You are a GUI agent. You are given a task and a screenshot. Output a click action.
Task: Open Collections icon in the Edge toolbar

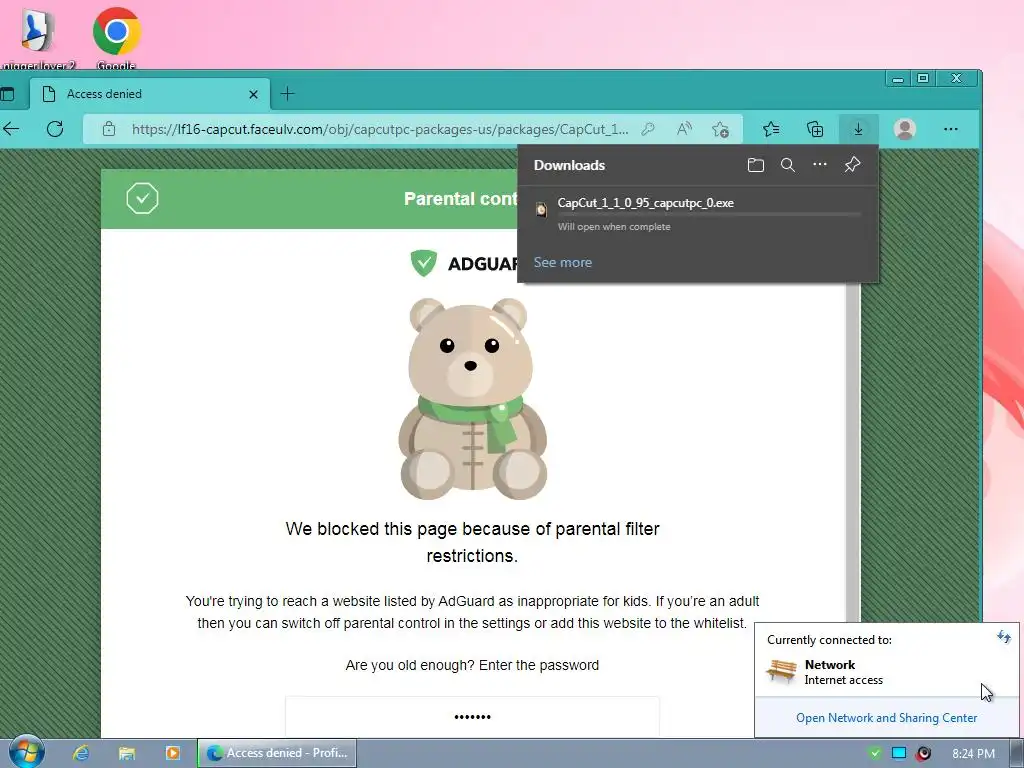815,129
